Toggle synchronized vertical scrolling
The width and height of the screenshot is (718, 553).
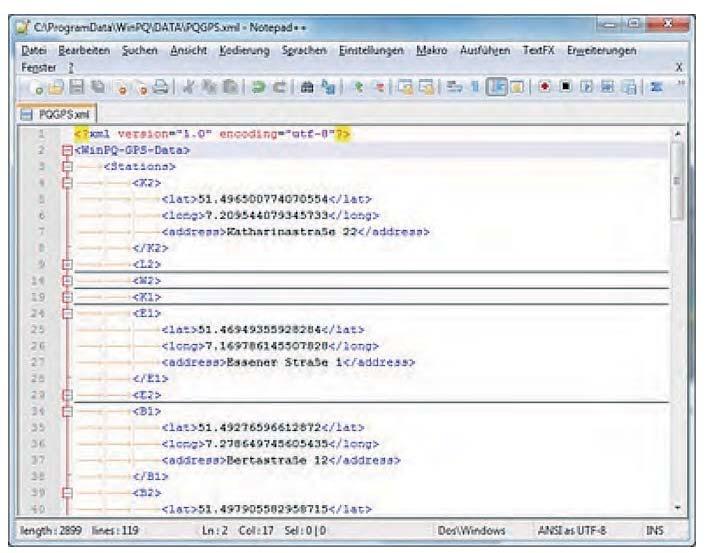[405, 87]
